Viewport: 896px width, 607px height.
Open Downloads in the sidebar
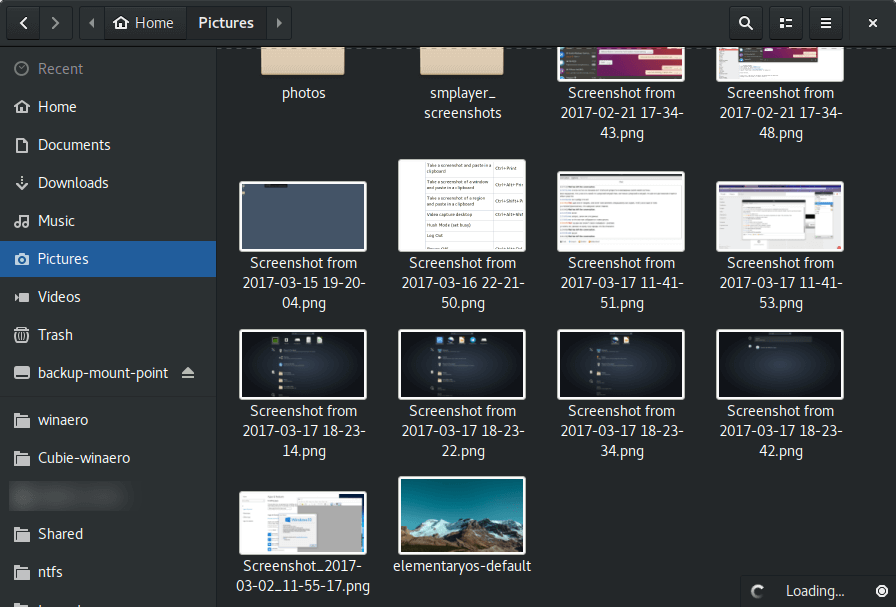[72, 182]
